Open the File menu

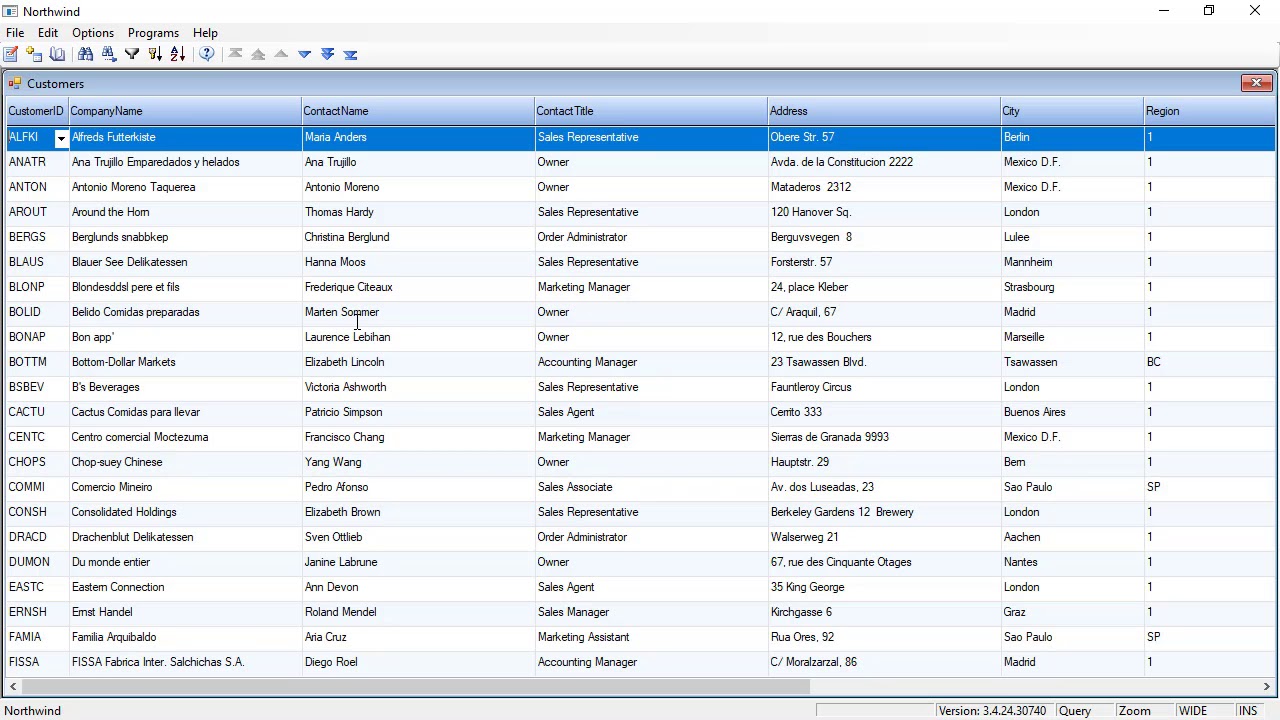(x=15, y=33)
